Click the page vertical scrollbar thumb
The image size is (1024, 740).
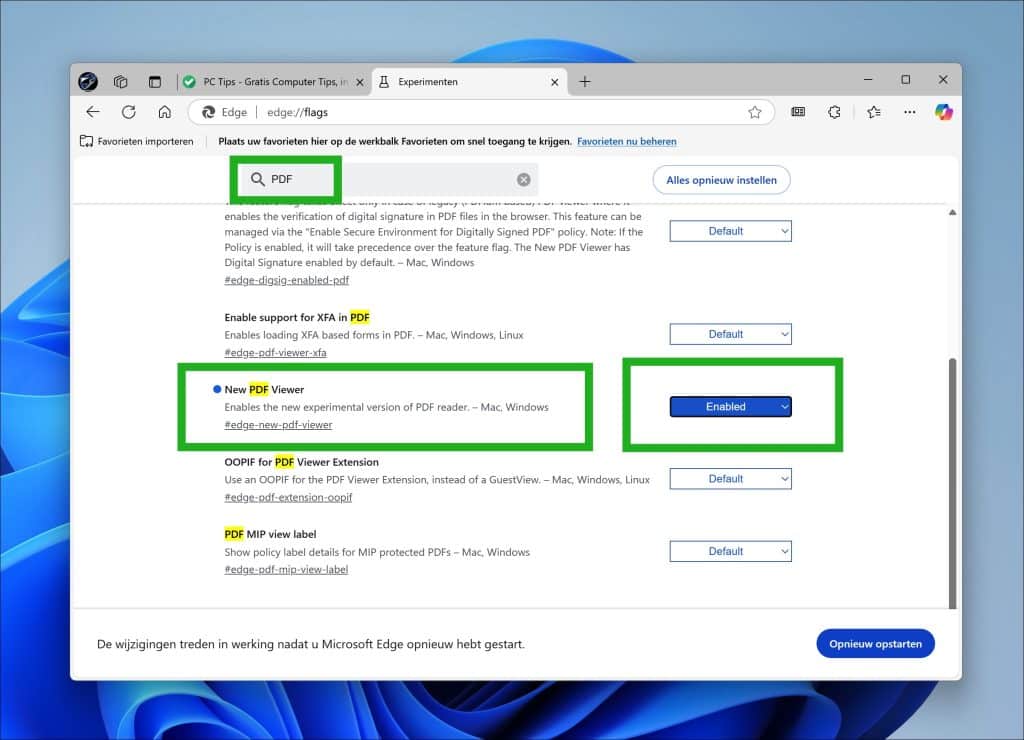[952, 483]
